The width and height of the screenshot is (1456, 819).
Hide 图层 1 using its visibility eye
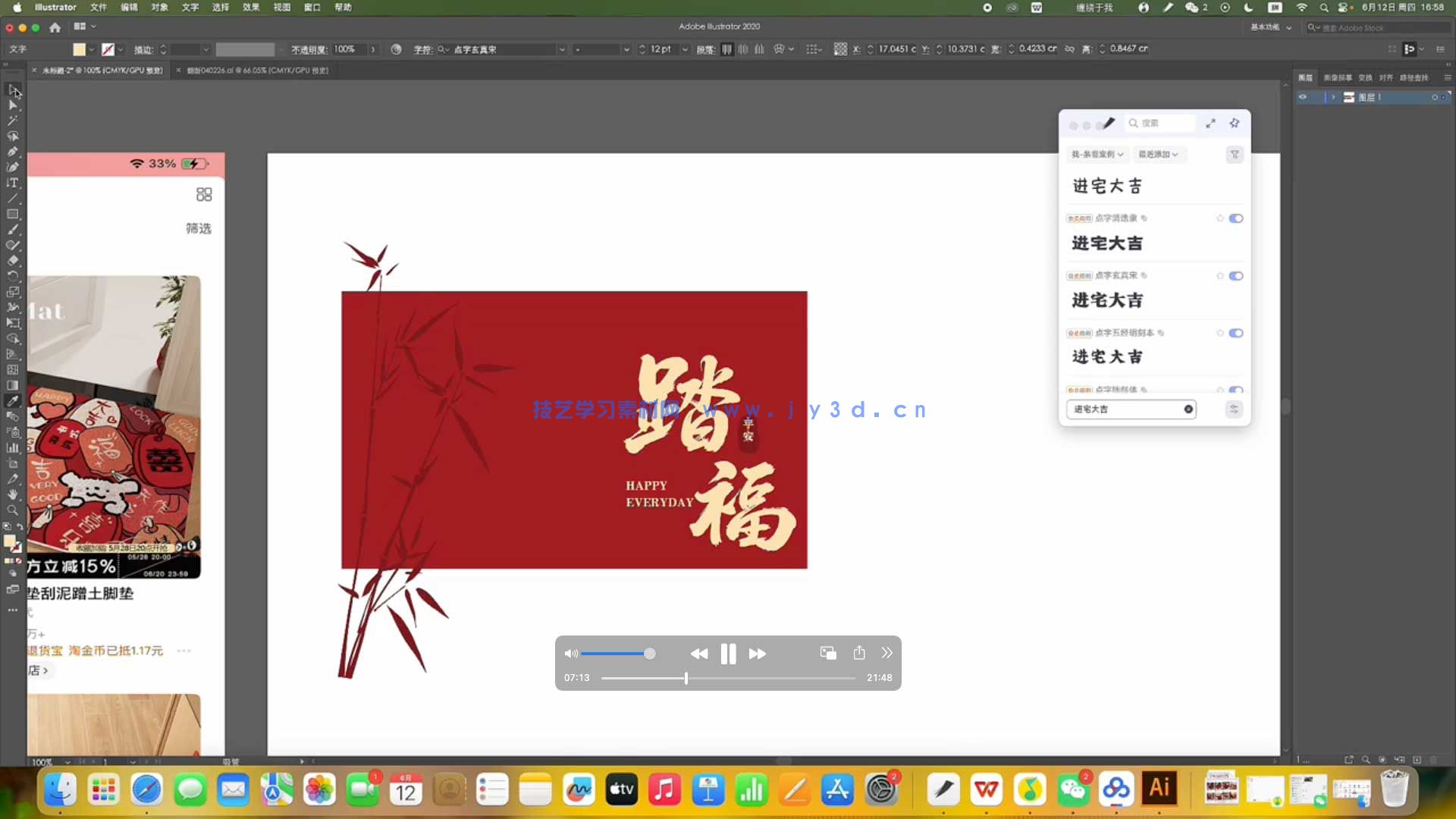1303,97
